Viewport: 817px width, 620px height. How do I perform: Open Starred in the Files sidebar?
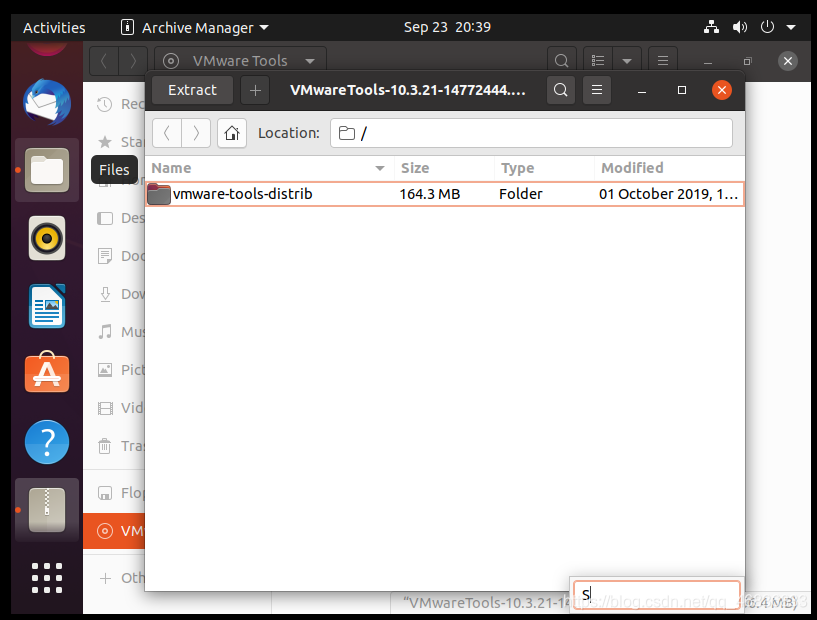[115, 142]
